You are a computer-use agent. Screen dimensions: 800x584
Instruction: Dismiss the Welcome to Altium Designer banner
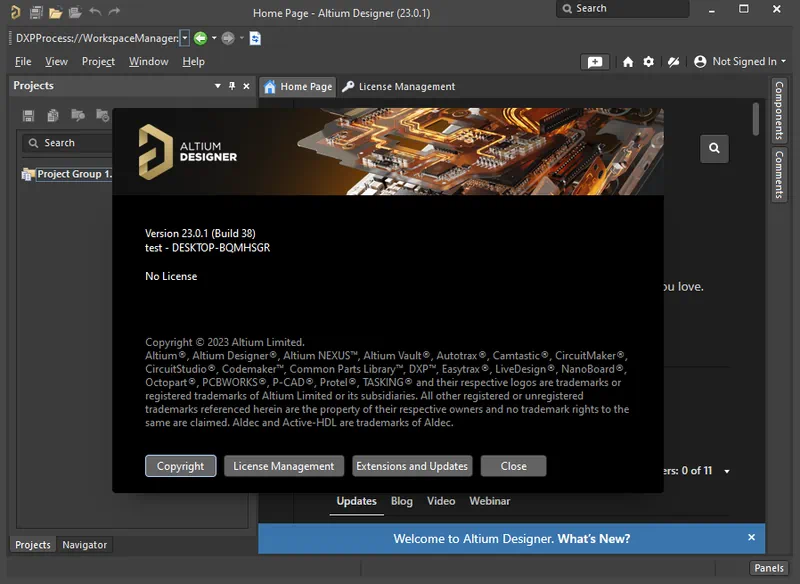[751, 537]
